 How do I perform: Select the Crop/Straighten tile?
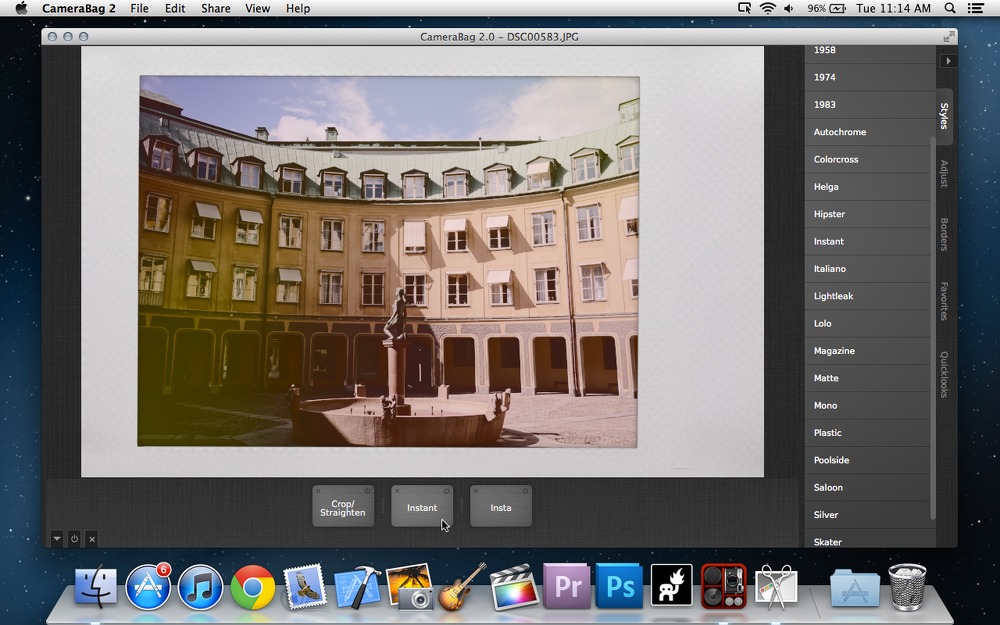342,508
